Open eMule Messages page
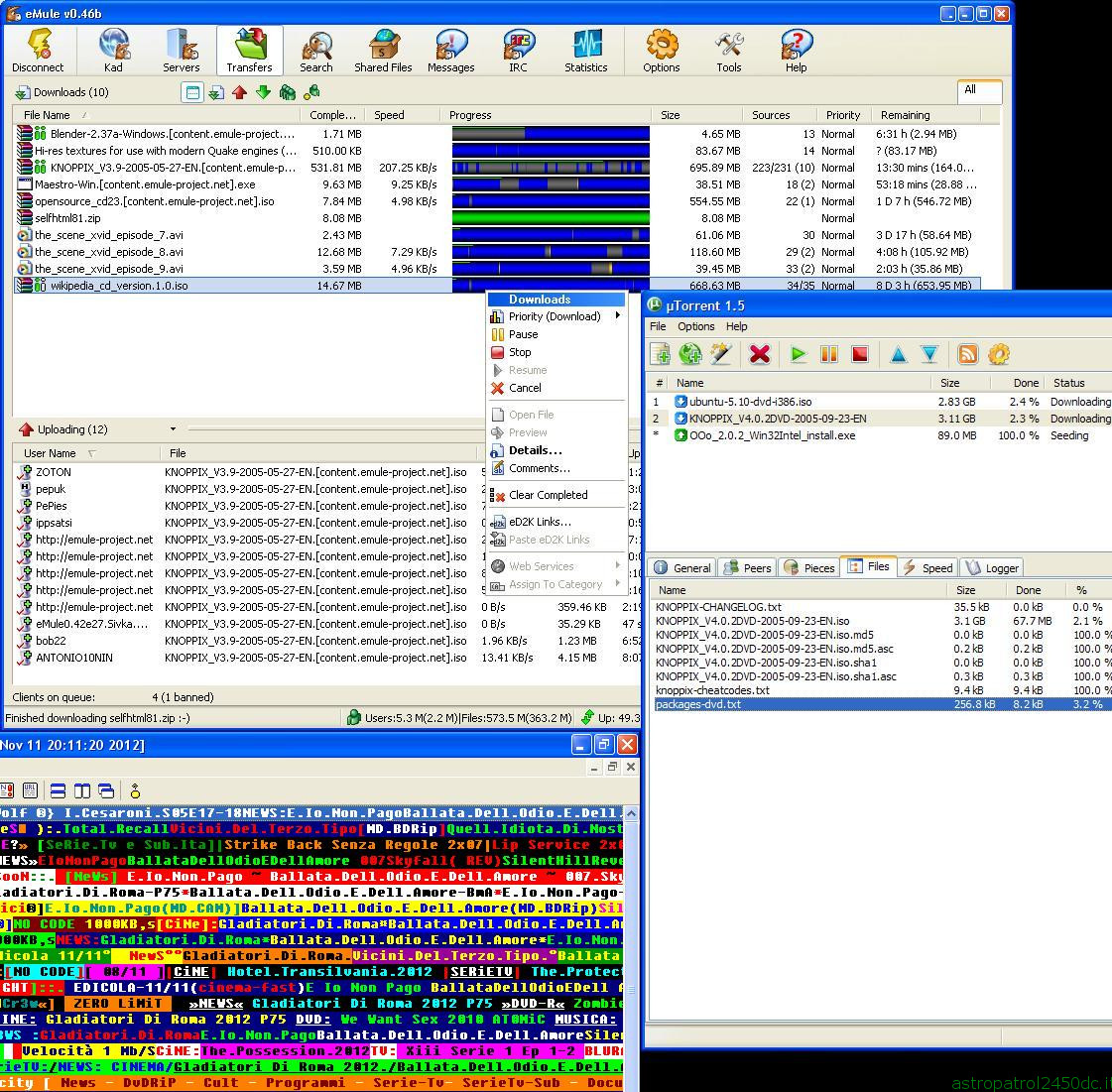Viewport: 1112px width, 1092px height. [x=451, y=51]
